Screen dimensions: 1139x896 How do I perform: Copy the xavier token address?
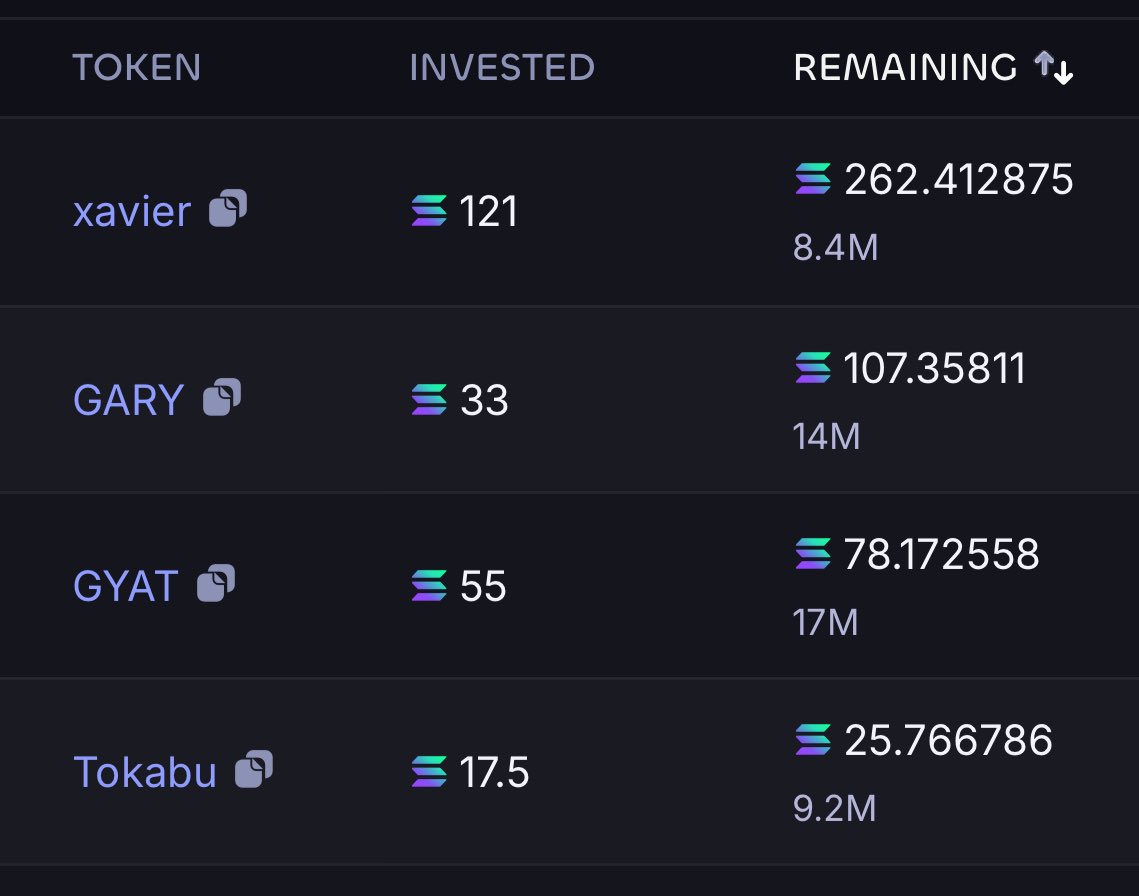(x=228, y=209)
